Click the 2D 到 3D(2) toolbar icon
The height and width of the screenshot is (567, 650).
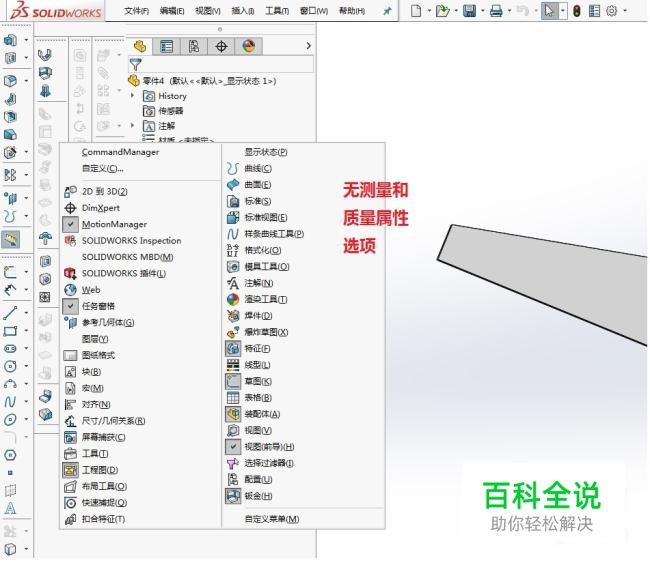click(70, 191)
